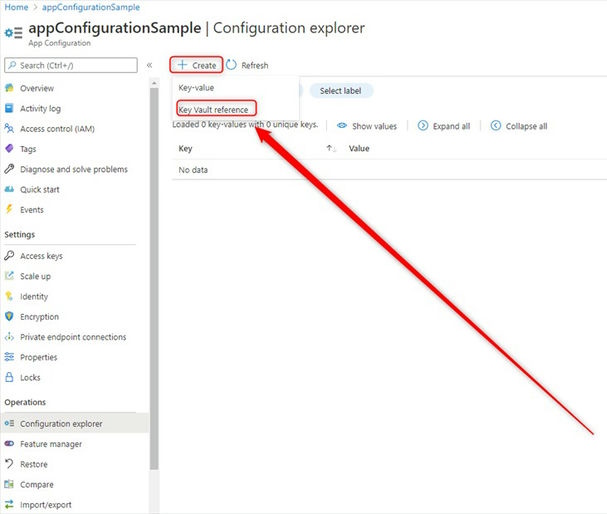Click the Access keys key icon
This screenshot has height=514, width=607.
click(9, 255)
